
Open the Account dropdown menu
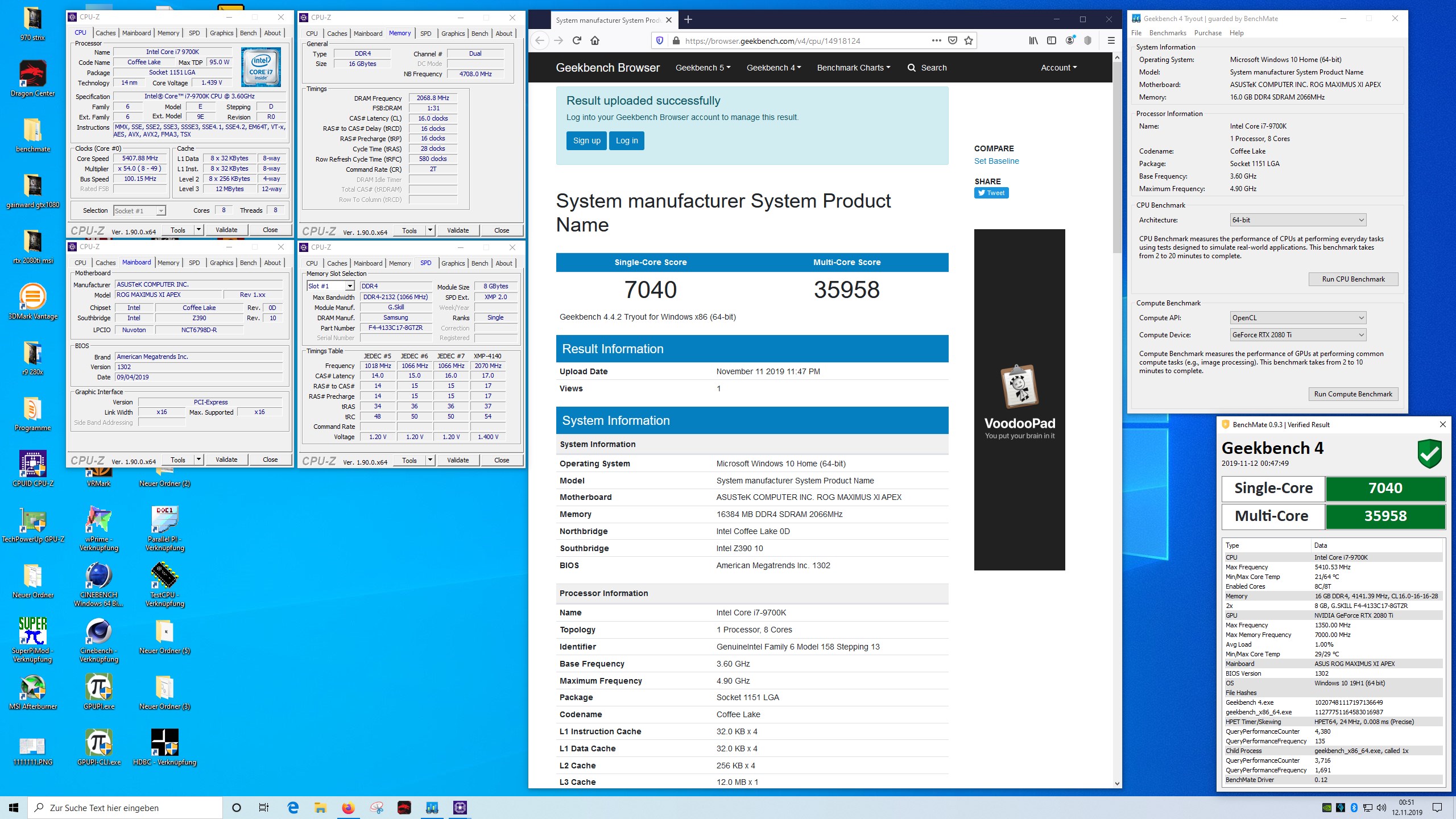click(1059, 68)
